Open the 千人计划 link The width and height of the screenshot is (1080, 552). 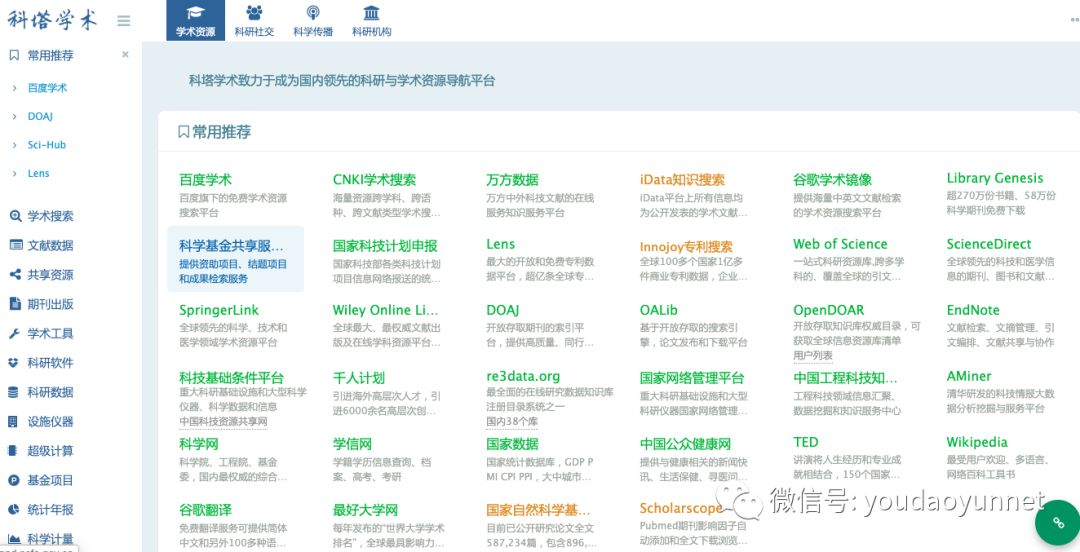point(359,378)
